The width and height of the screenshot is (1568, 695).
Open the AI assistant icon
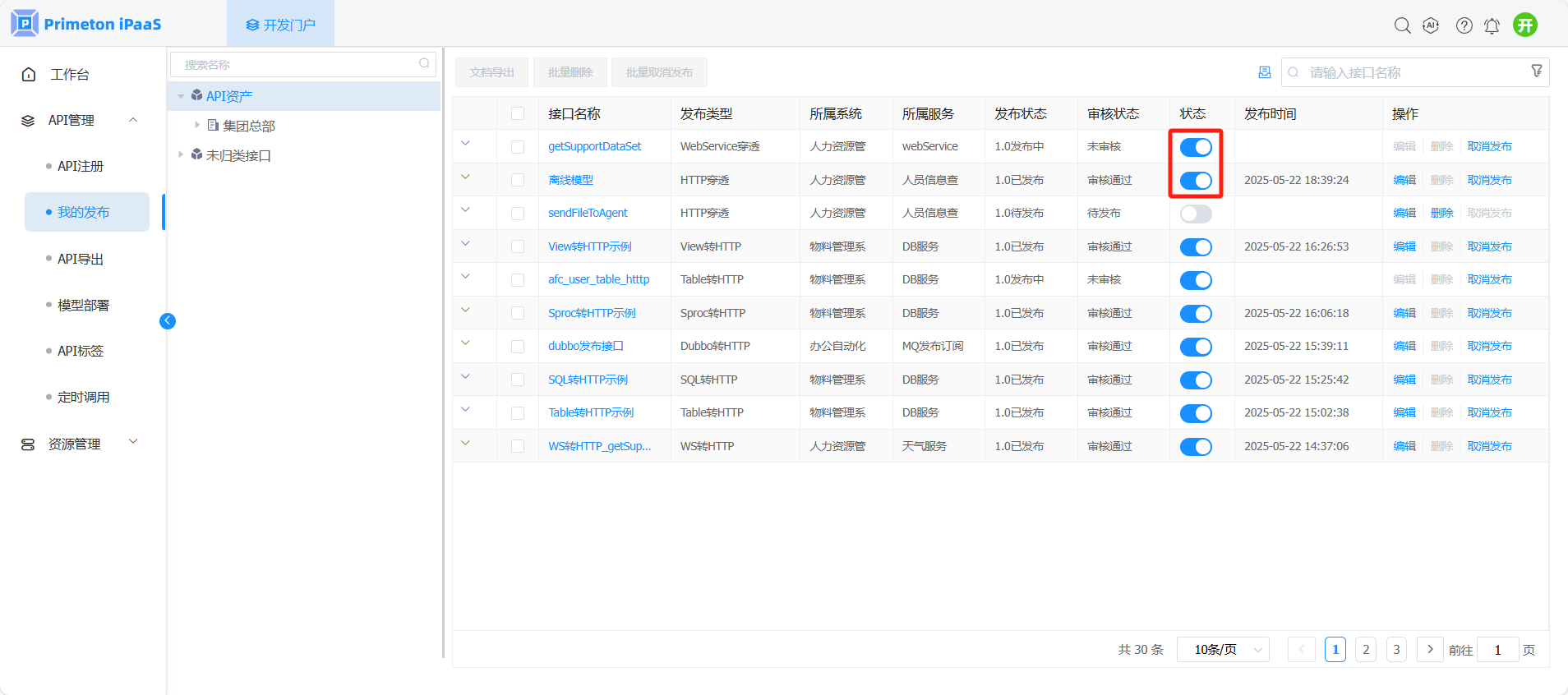pos(1431,25)
